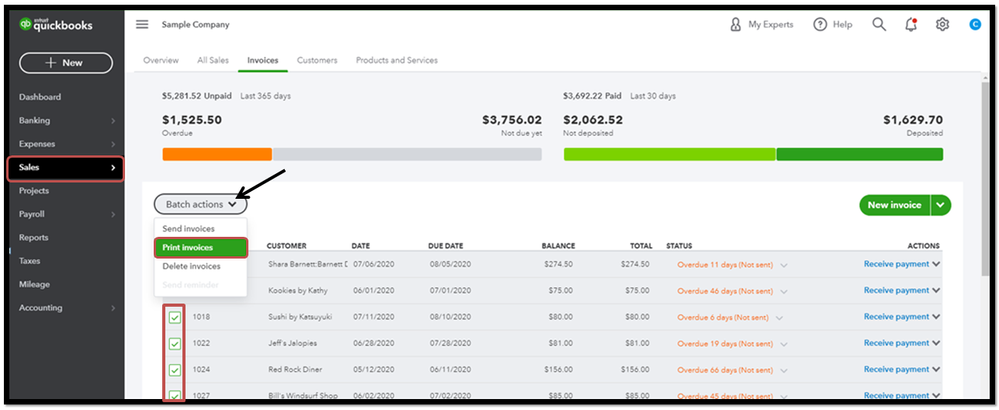Click Receive payment for Jeff's Jalopies
999x410 pixels.
[x=896, y=343]
